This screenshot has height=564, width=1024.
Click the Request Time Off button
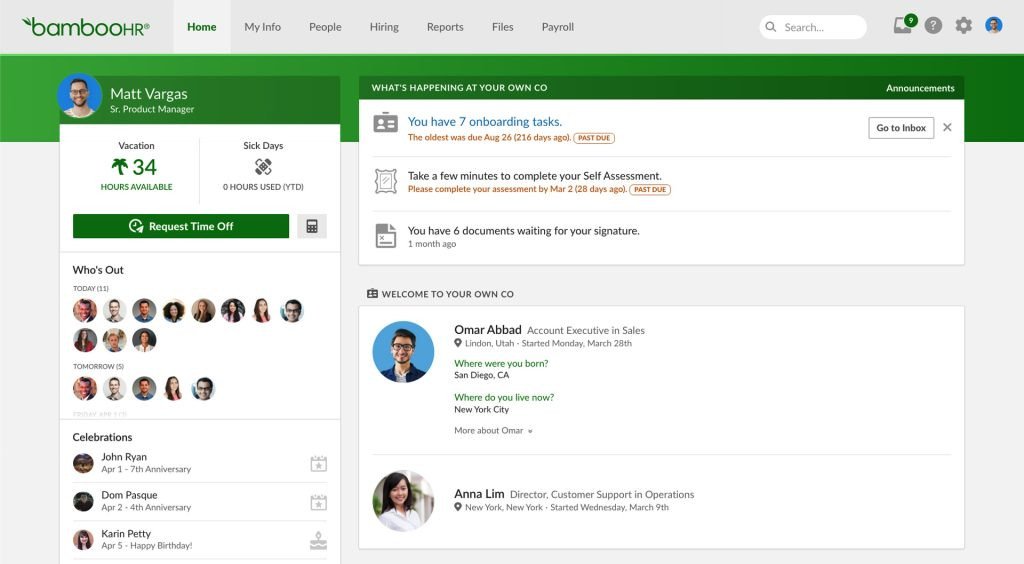pyautogui.click(x=181, y=226)
